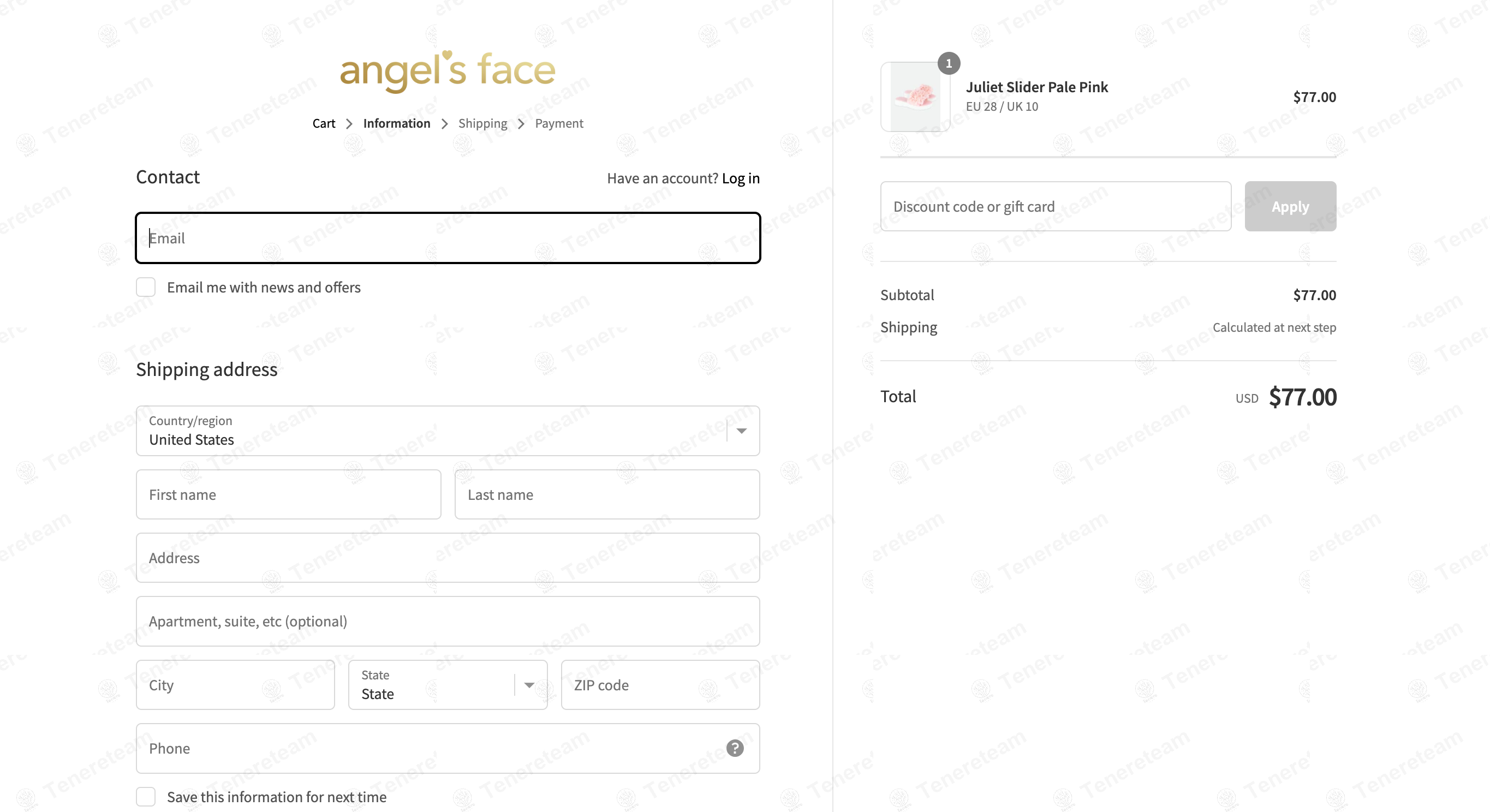The image size is (1490, 812).
Task: Focus the Email input field
Action: point(447,238)
